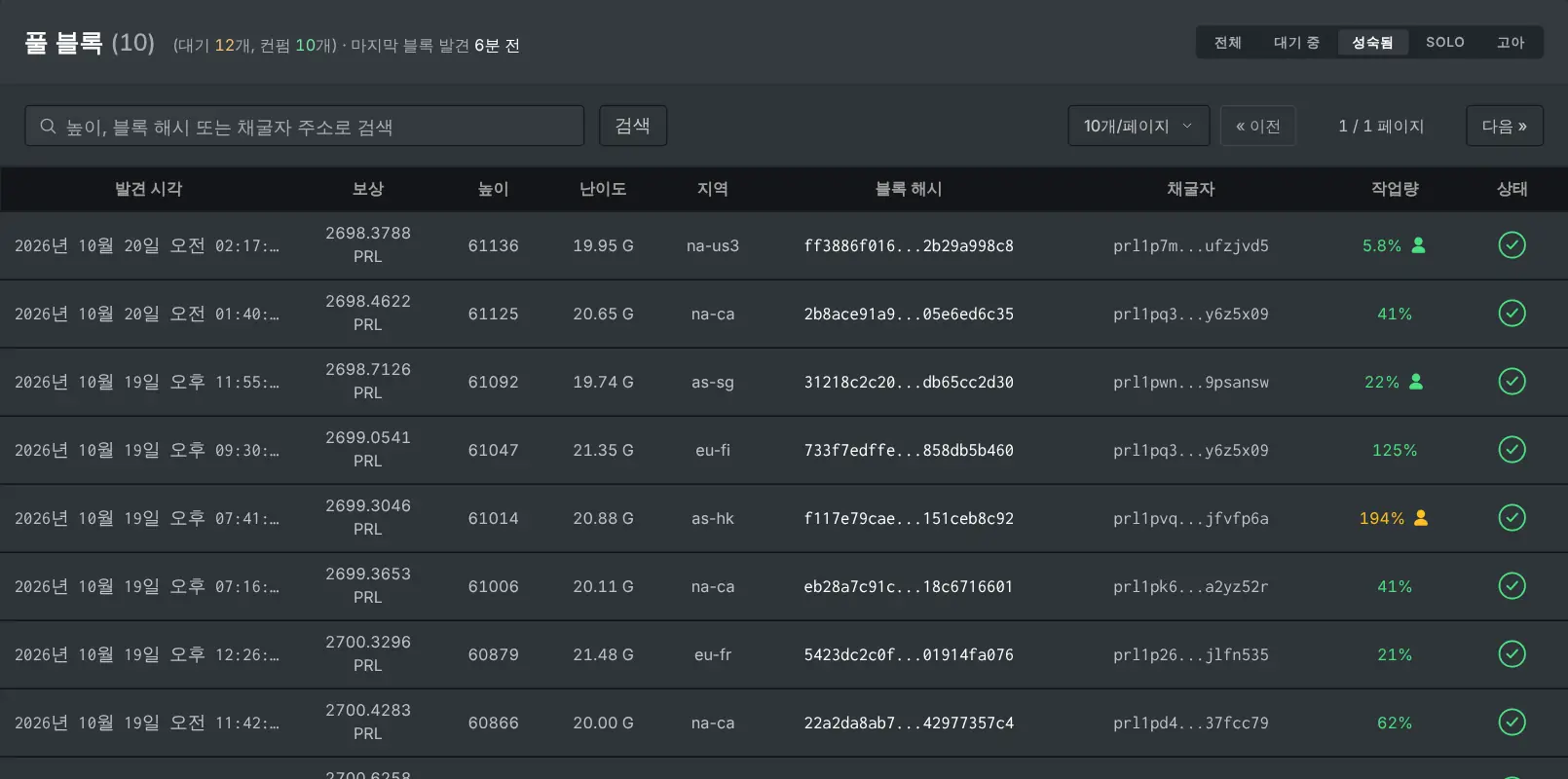Click matured status icon for block 61047
1568x779 pixels.
pyautogui.click(x=1512, y=450)
